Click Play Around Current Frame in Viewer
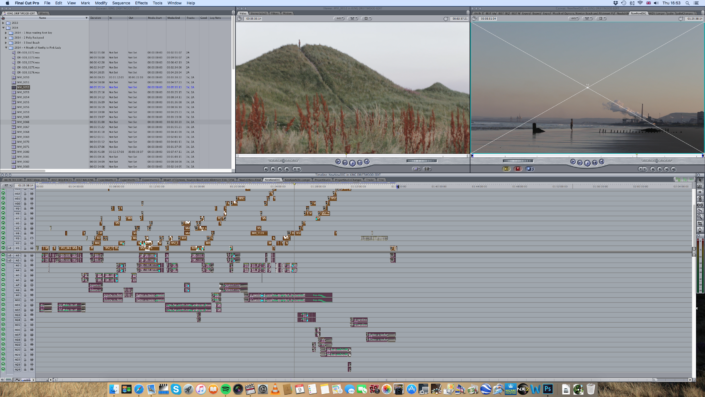The height and width of the screenshot is (397, 705). [x=360, y=162]
